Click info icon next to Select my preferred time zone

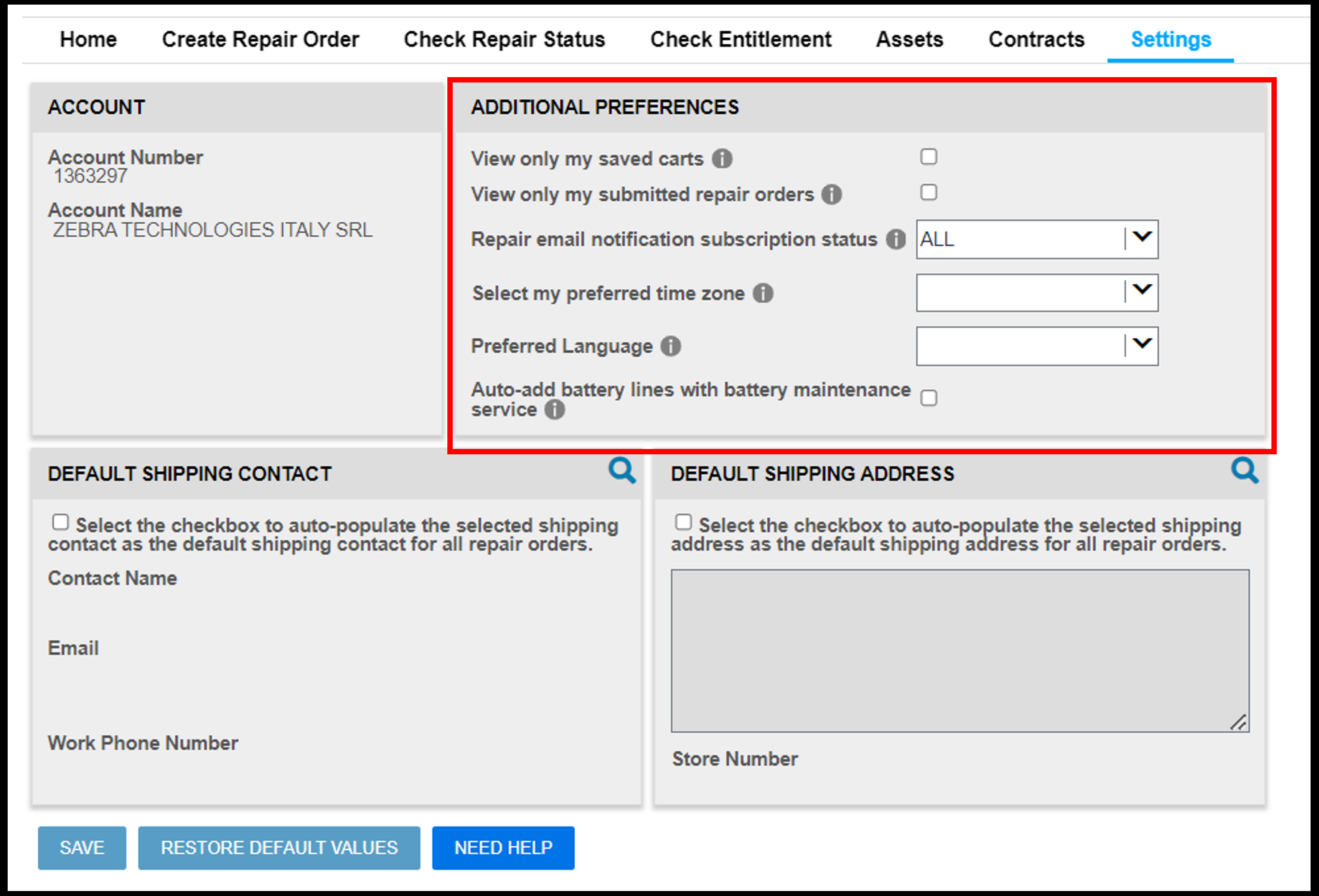coord(763,293)
